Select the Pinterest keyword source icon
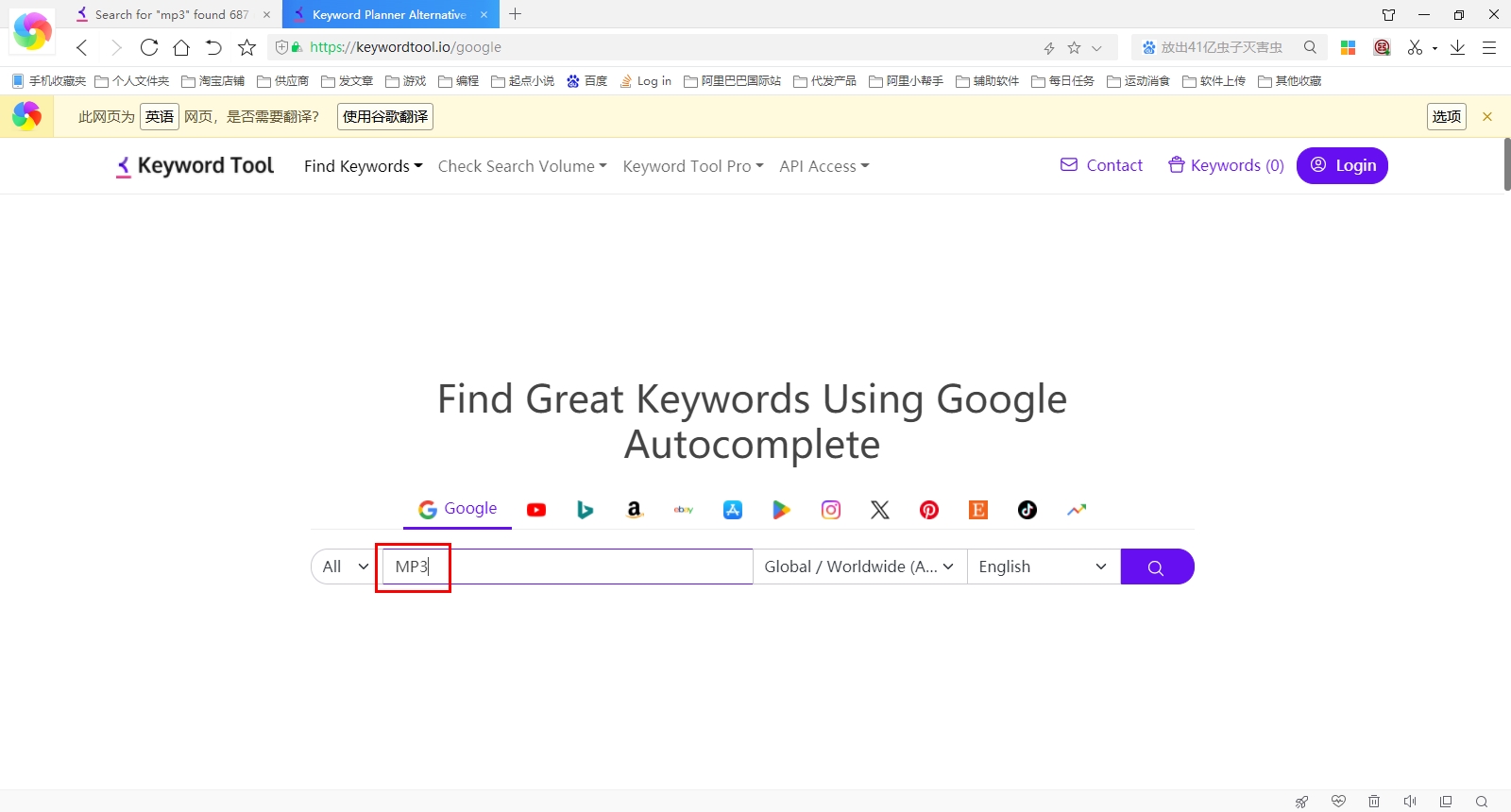Image resolution: width=1511 pixels, height=812 pixels. click(x=929, y=510)
